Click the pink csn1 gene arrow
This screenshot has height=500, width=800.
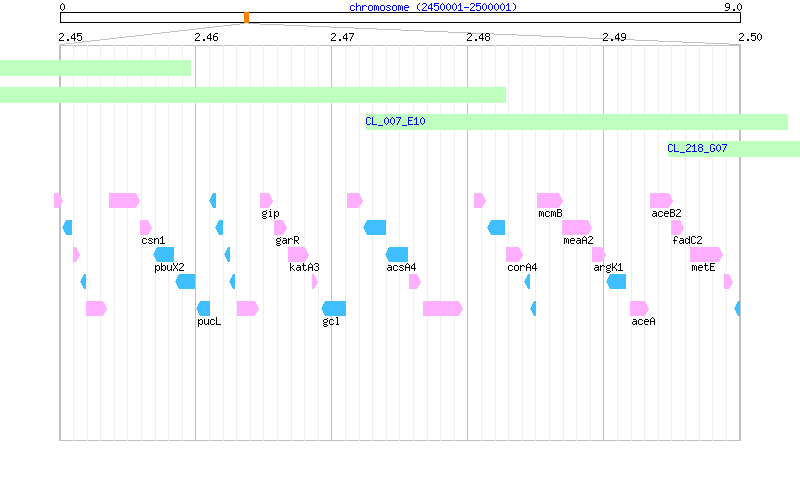(146, 228)
